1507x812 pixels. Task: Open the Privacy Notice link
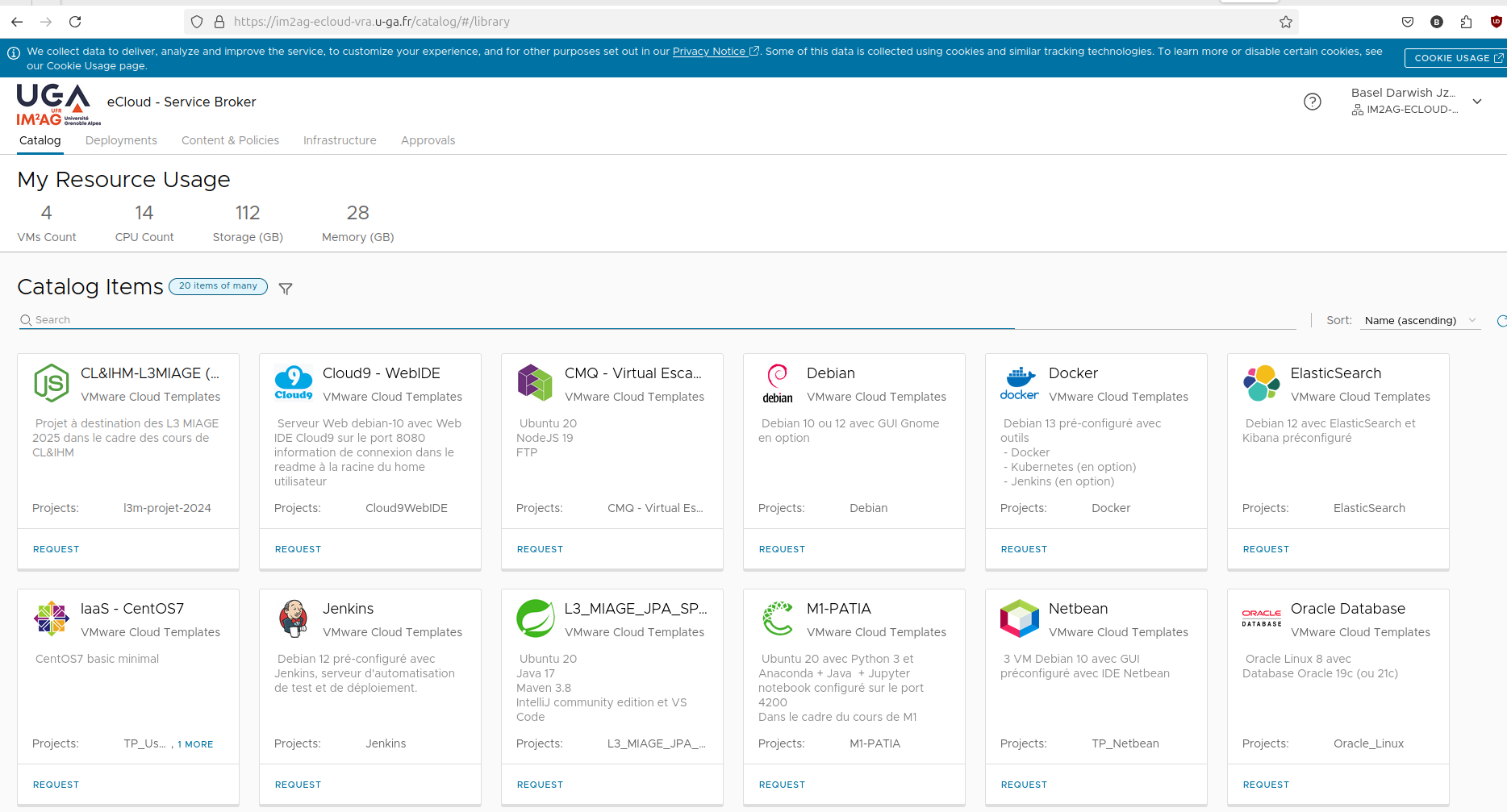tap(709, 51)
